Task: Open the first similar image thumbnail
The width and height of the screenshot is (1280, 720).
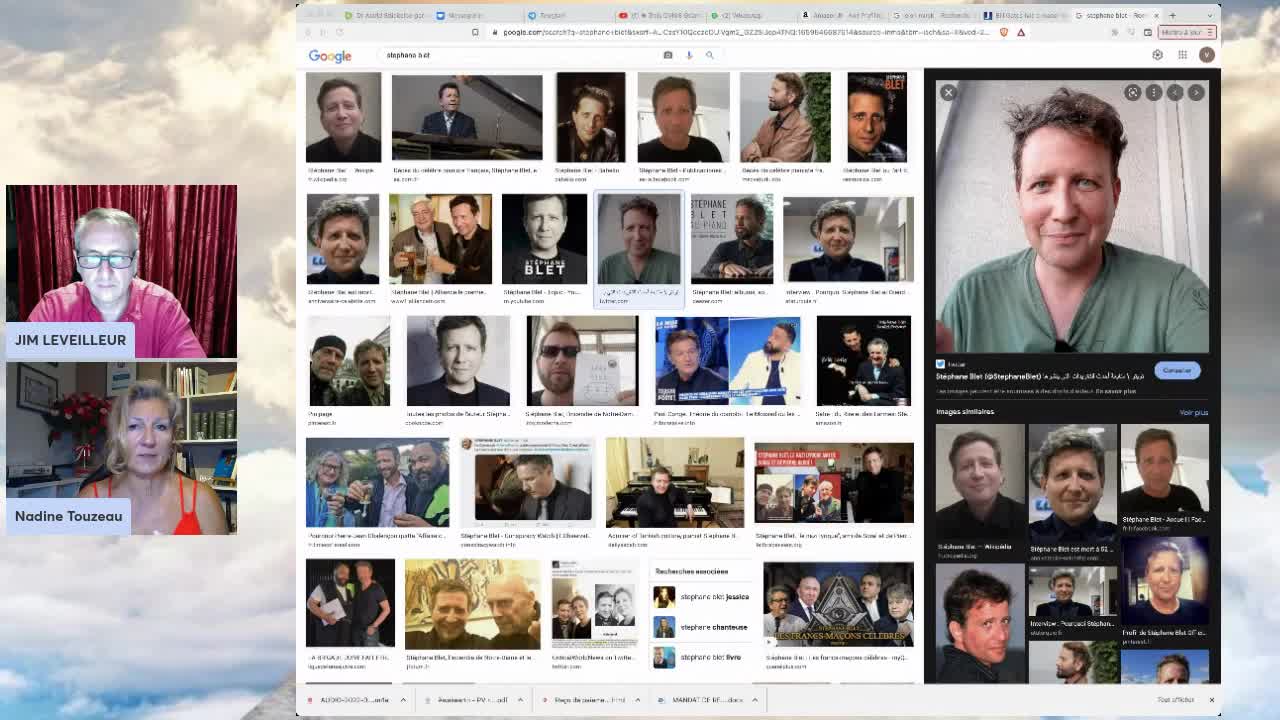Action: (x=980, y=482)
